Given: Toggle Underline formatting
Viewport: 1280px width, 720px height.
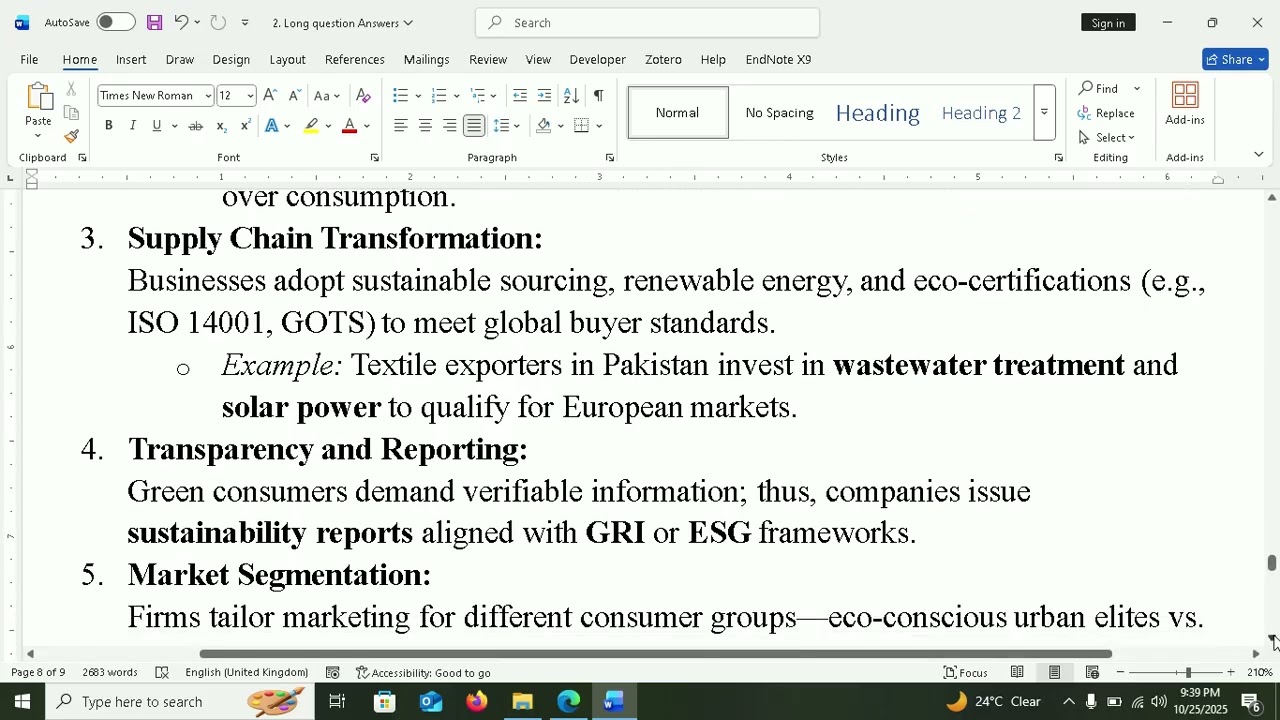Looking at the screenshot, I should tap(157, 126).
